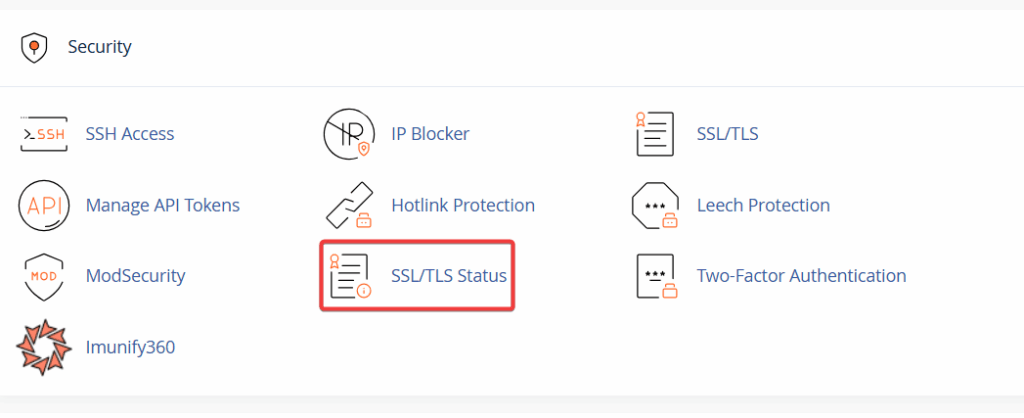
Task: Click the ModSecurity shield icon
Action: click(43, 276)
